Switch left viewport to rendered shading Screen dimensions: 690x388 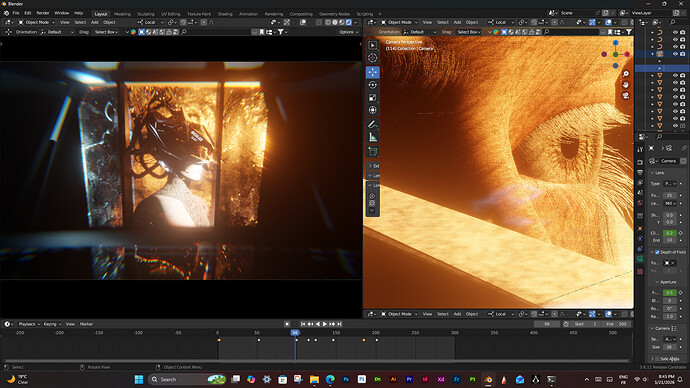349,22
